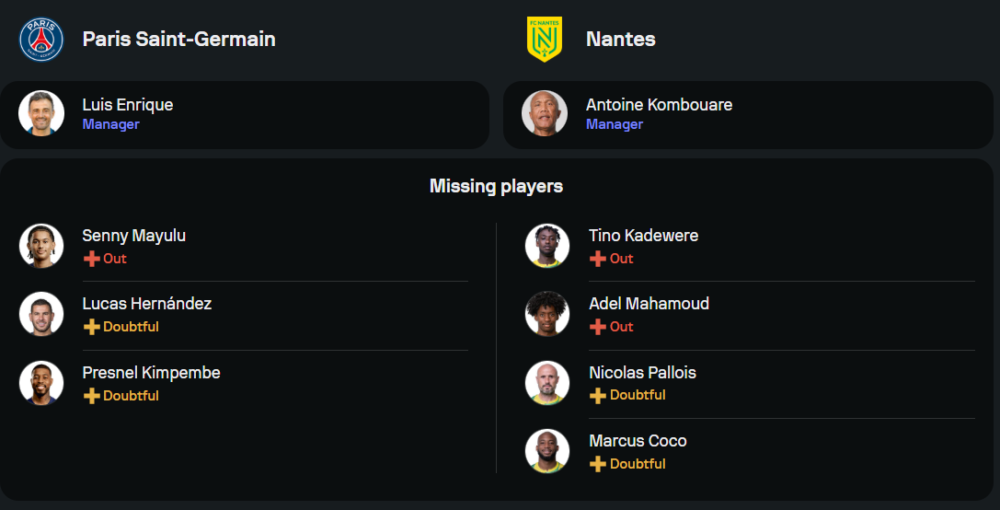Viewport: 1000px width, 510px height.
Task: Select Lucas Hernández's player avatar
Action: 41,314
